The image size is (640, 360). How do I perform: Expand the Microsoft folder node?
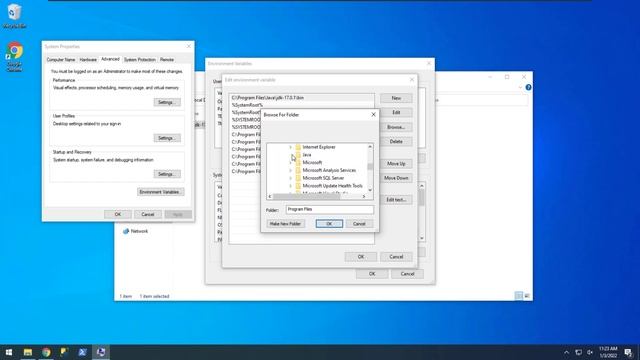(291, 162)
